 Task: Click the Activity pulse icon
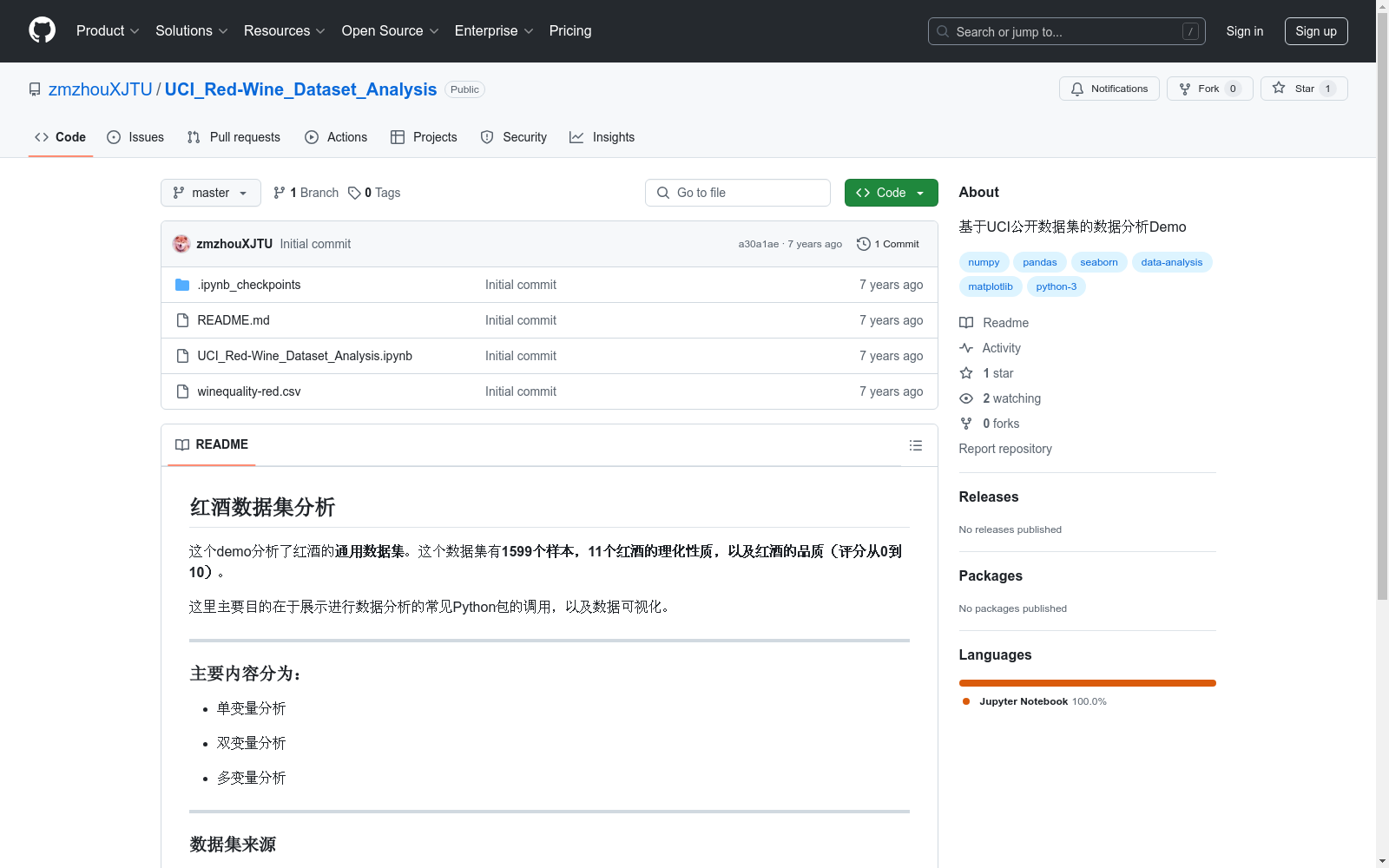pyautogui.click(x=966, y=348)
